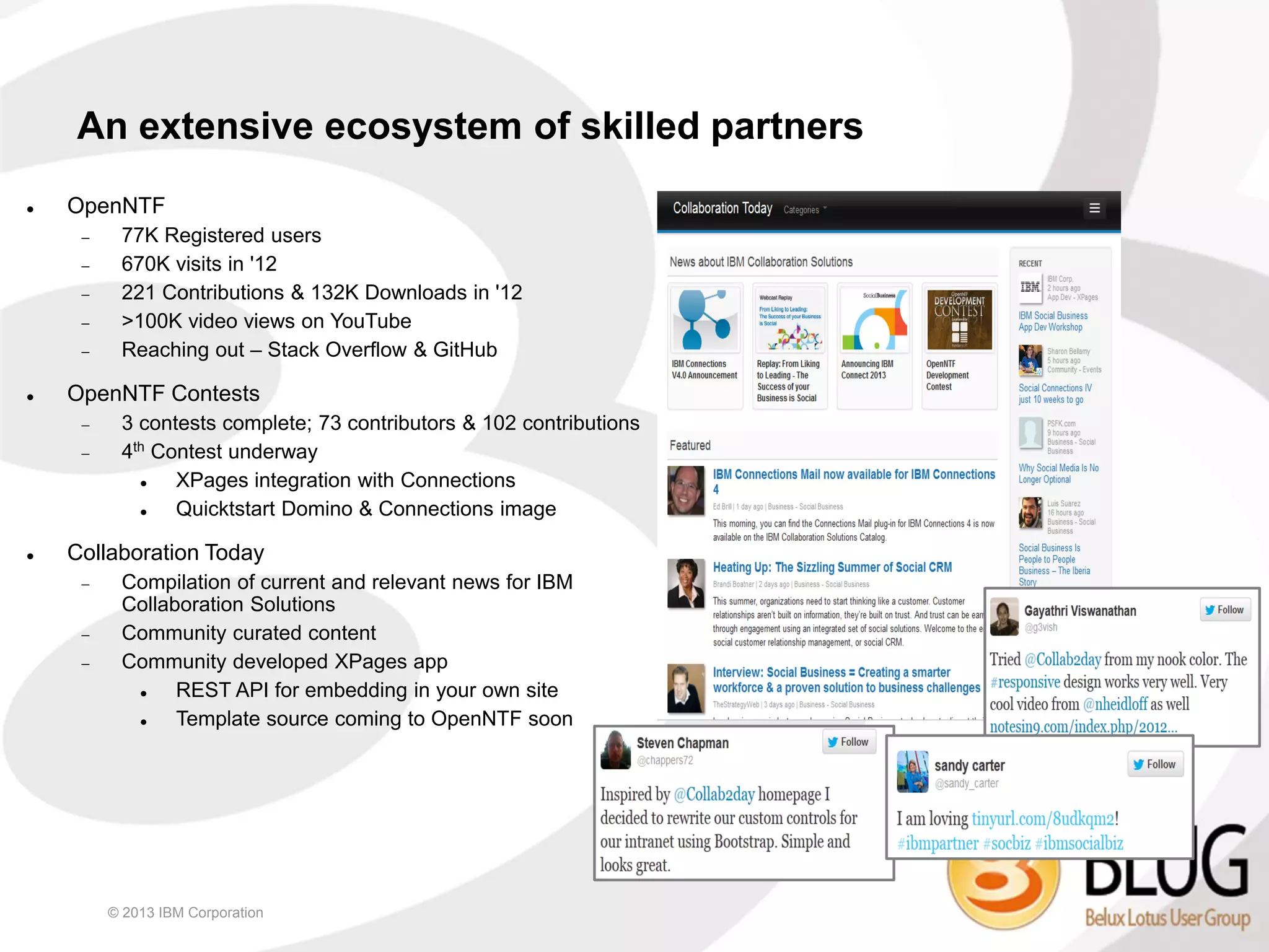
Task: Click '>100K video views on YouTube' bullet
Action: tap(266, 321)
